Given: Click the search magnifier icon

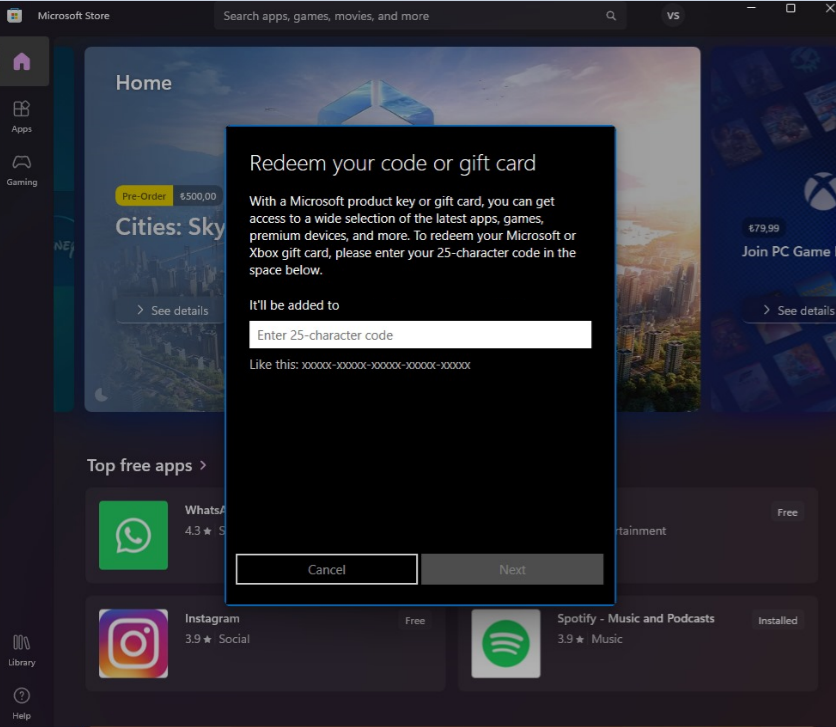Looking at the screenshot, I should point(611,16).
